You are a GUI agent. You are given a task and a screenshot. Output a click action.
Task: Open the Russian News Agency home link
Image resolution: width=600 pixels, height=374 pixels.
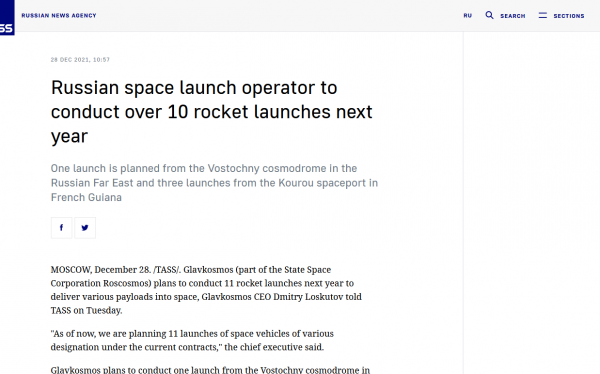[x=59, y=16]
